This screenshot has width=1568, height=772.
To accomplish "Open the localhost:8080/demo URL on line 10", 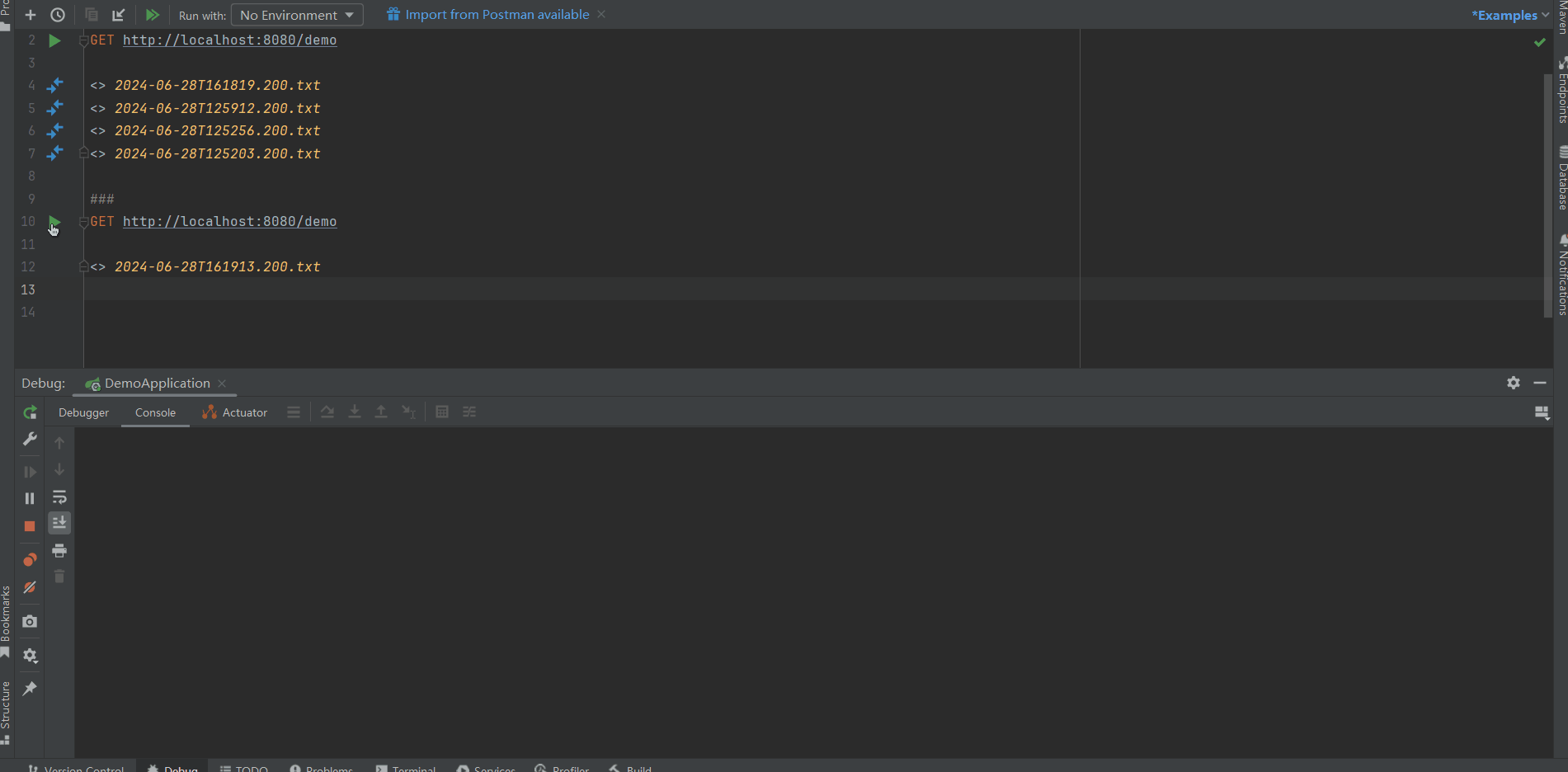I will [229, 221].
